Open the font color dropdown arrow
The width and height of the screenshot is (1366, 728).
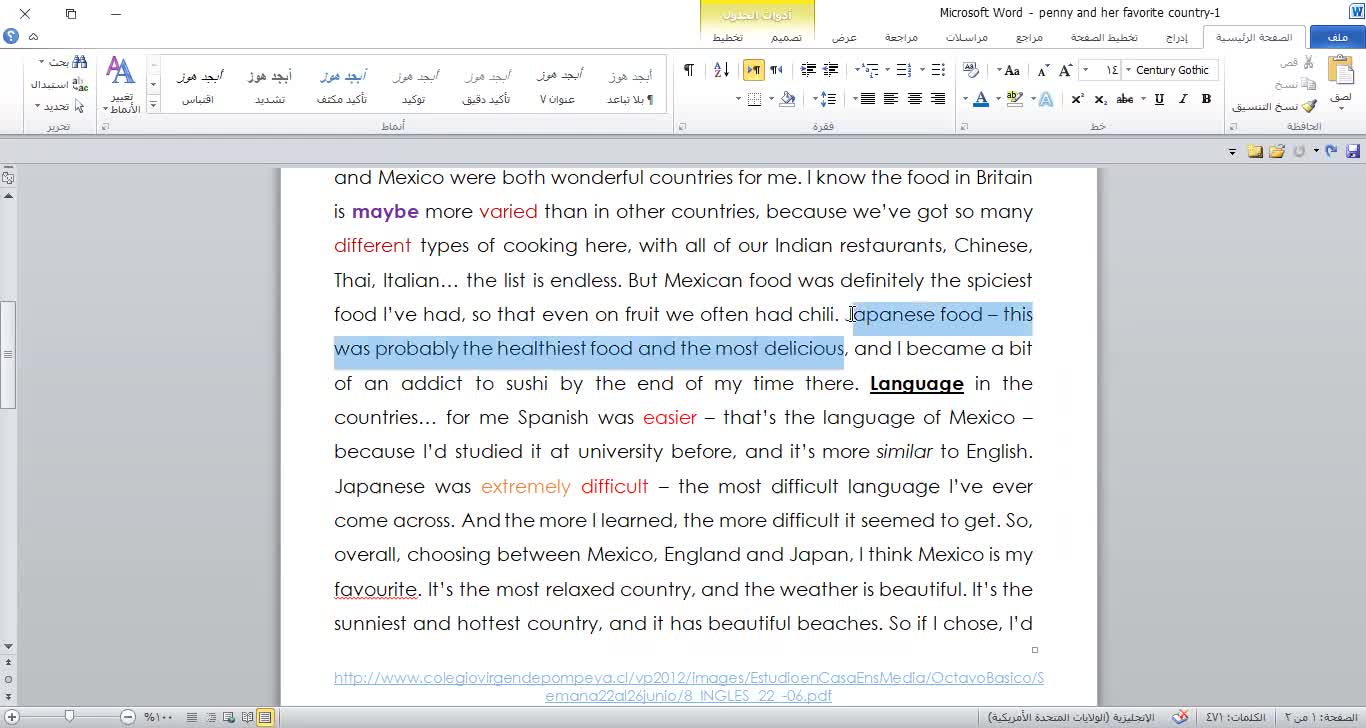[966, 99]
